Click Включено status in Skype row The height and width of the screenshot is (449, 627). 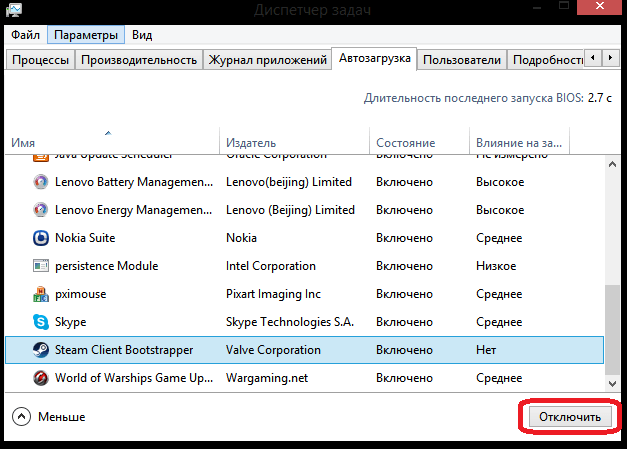(x=404, y=322)
